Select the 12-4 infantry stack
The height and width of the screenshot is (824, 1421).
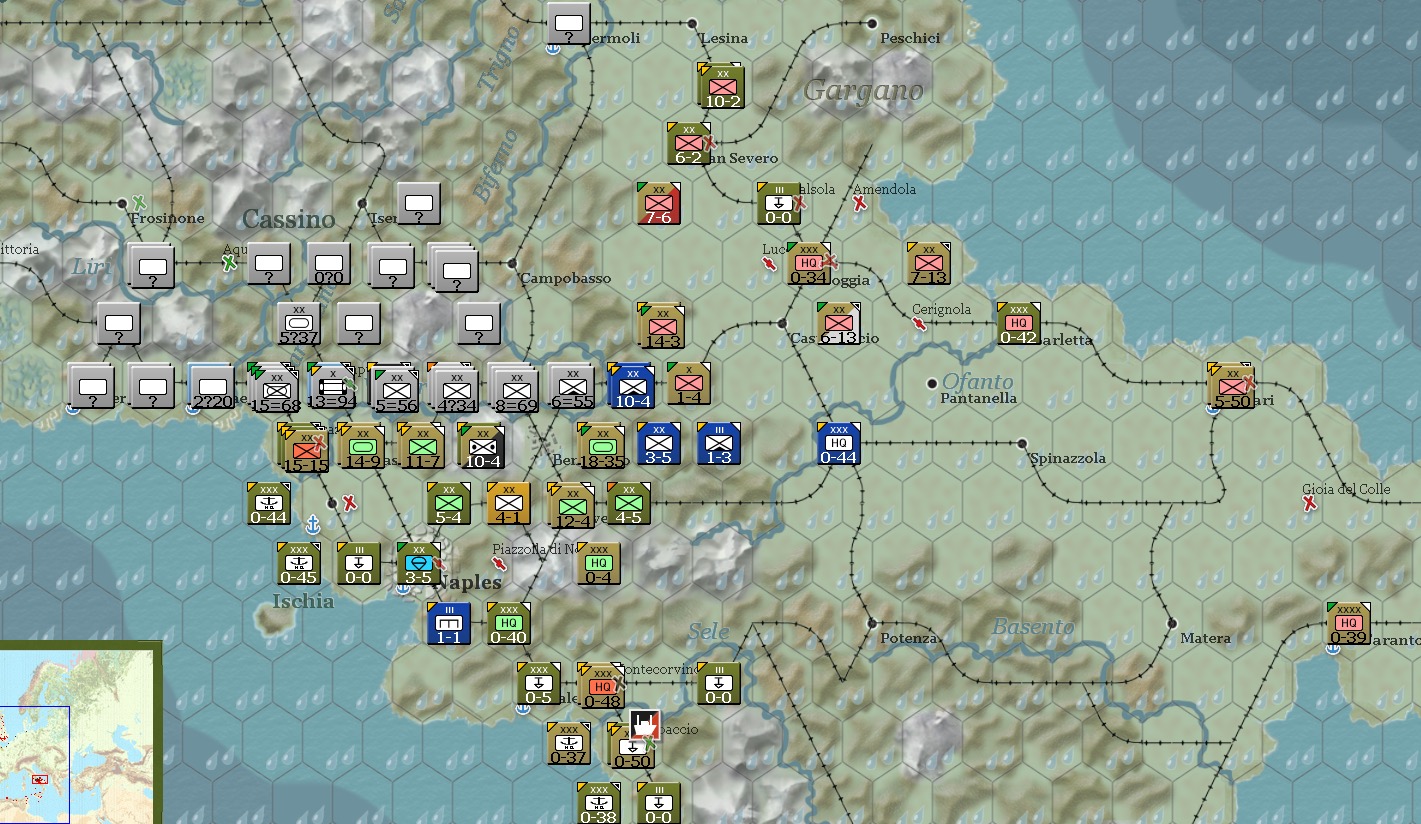(571, 506)
